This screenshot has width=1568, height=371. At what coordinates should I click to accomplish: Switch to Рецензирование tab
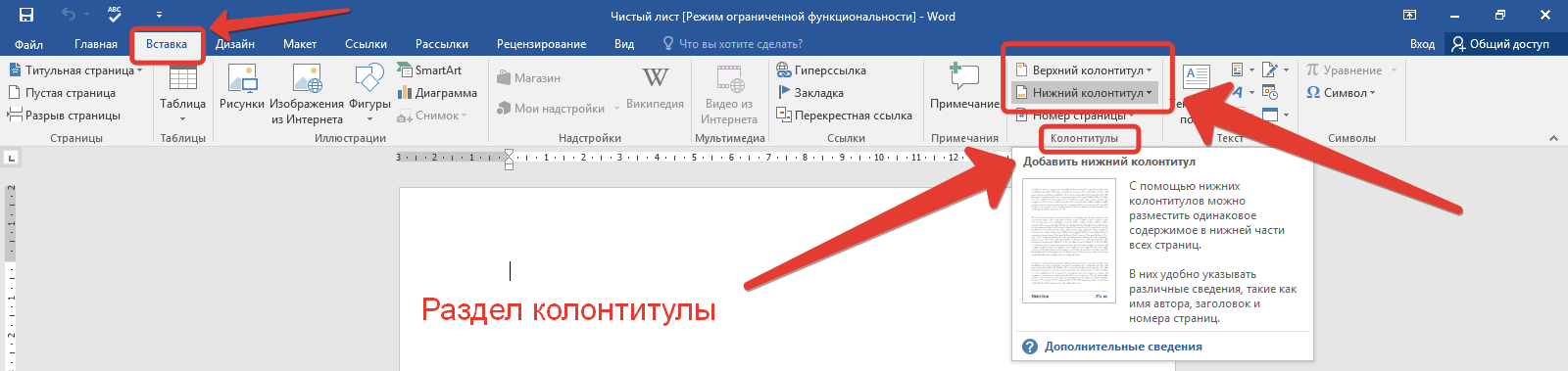pos(541,44)
